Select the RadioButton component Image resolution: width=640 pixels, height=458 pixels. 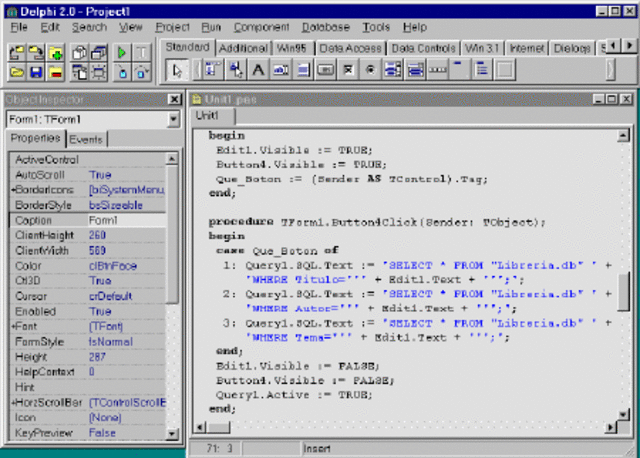(370, 70)
